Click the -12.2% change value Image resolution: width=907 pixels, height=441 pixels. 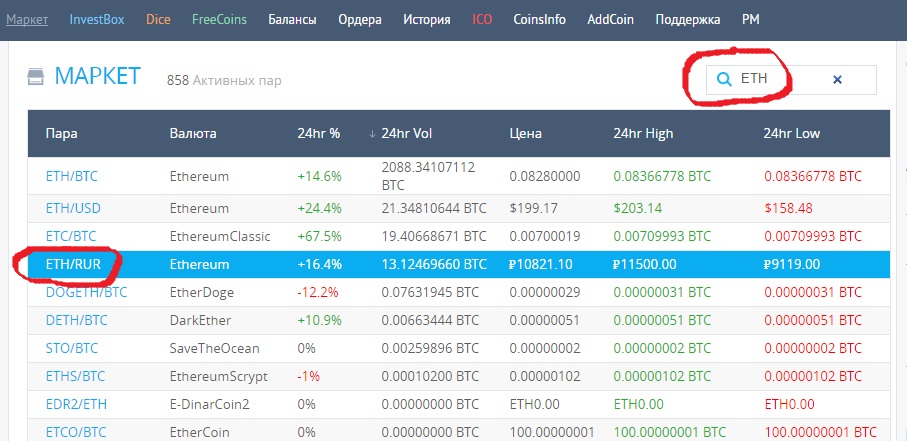318,293
